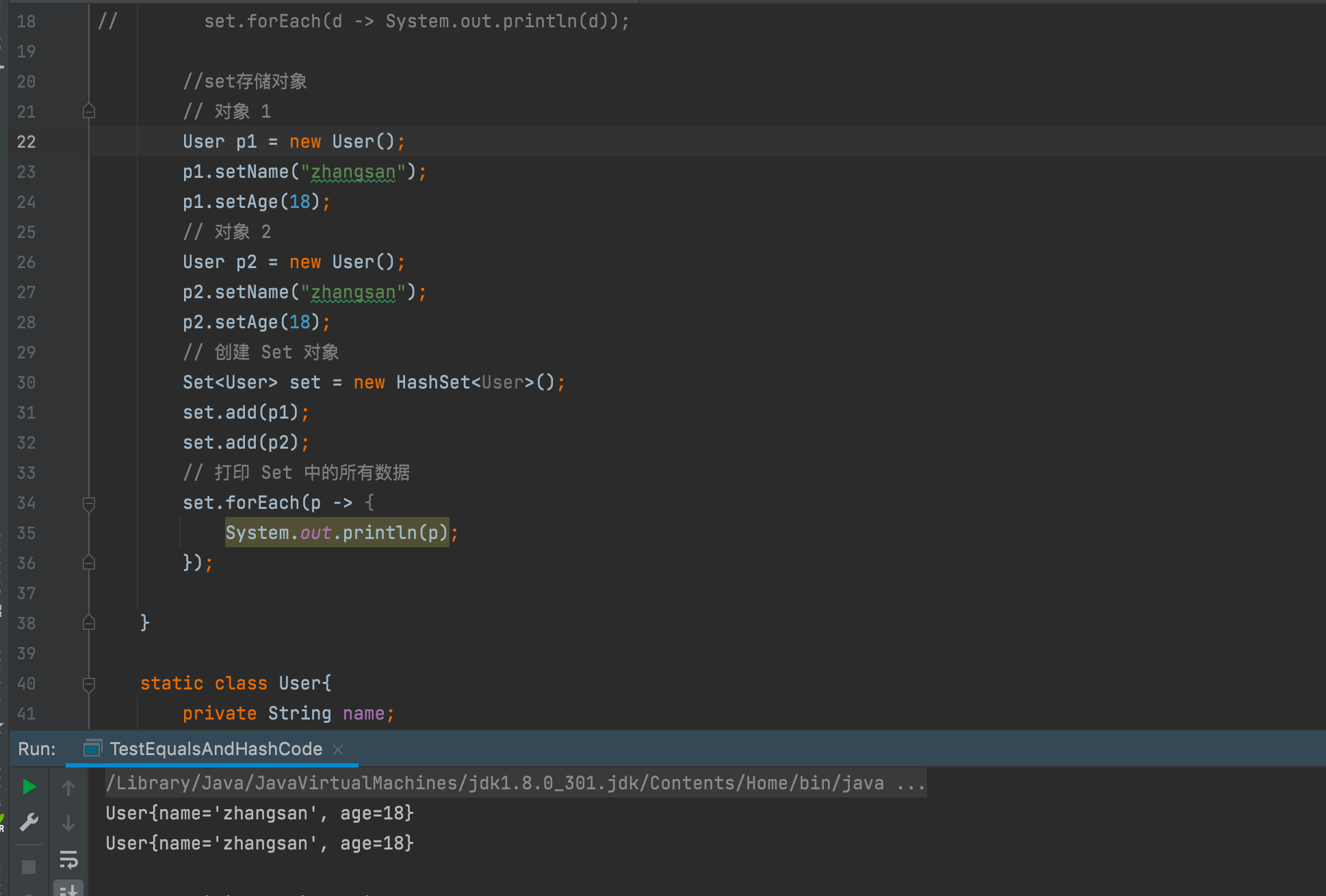Toggle Scroll to End console button
Screen dimensions: 1326x896
coord(68,889)
